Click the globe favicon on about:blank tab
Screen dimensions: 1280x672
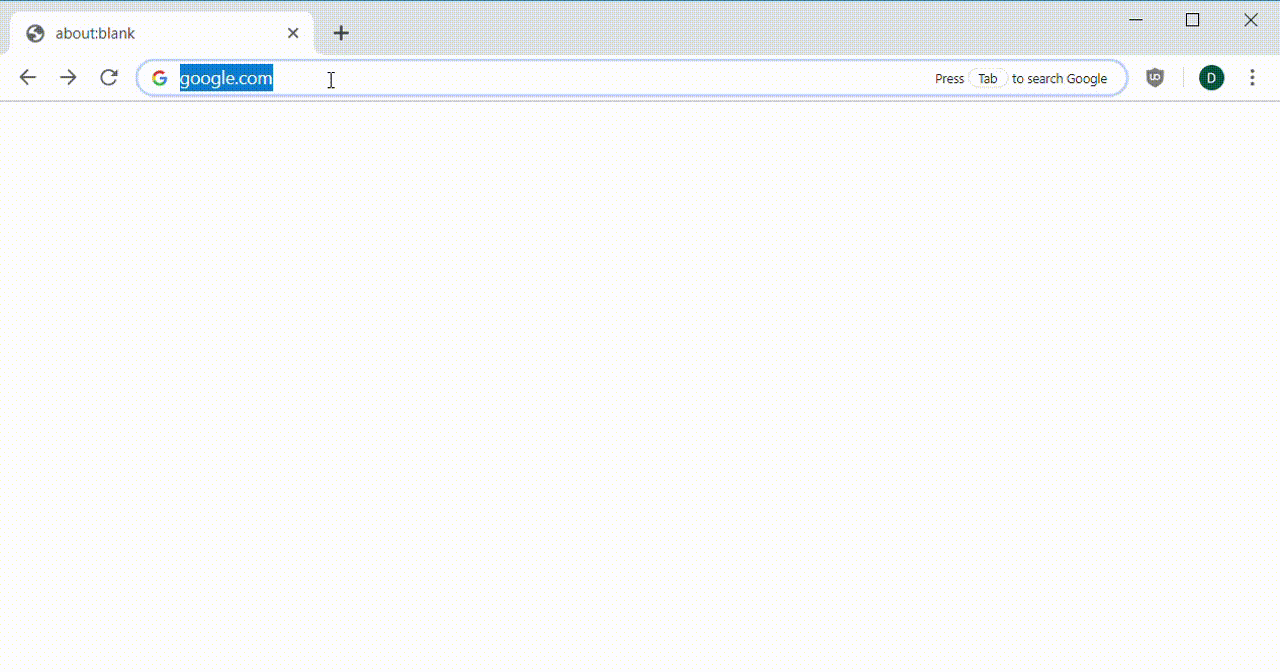click(35, 33)
